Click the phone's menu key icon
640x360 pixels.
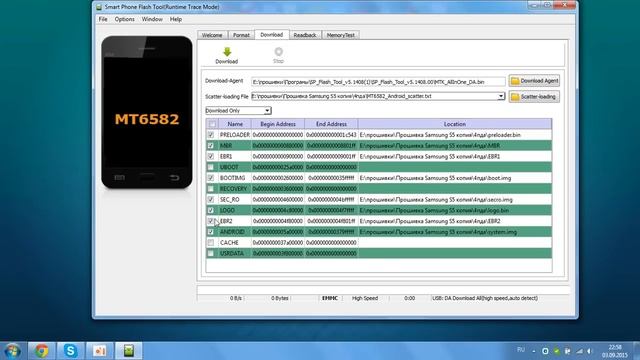pos(119,178)
